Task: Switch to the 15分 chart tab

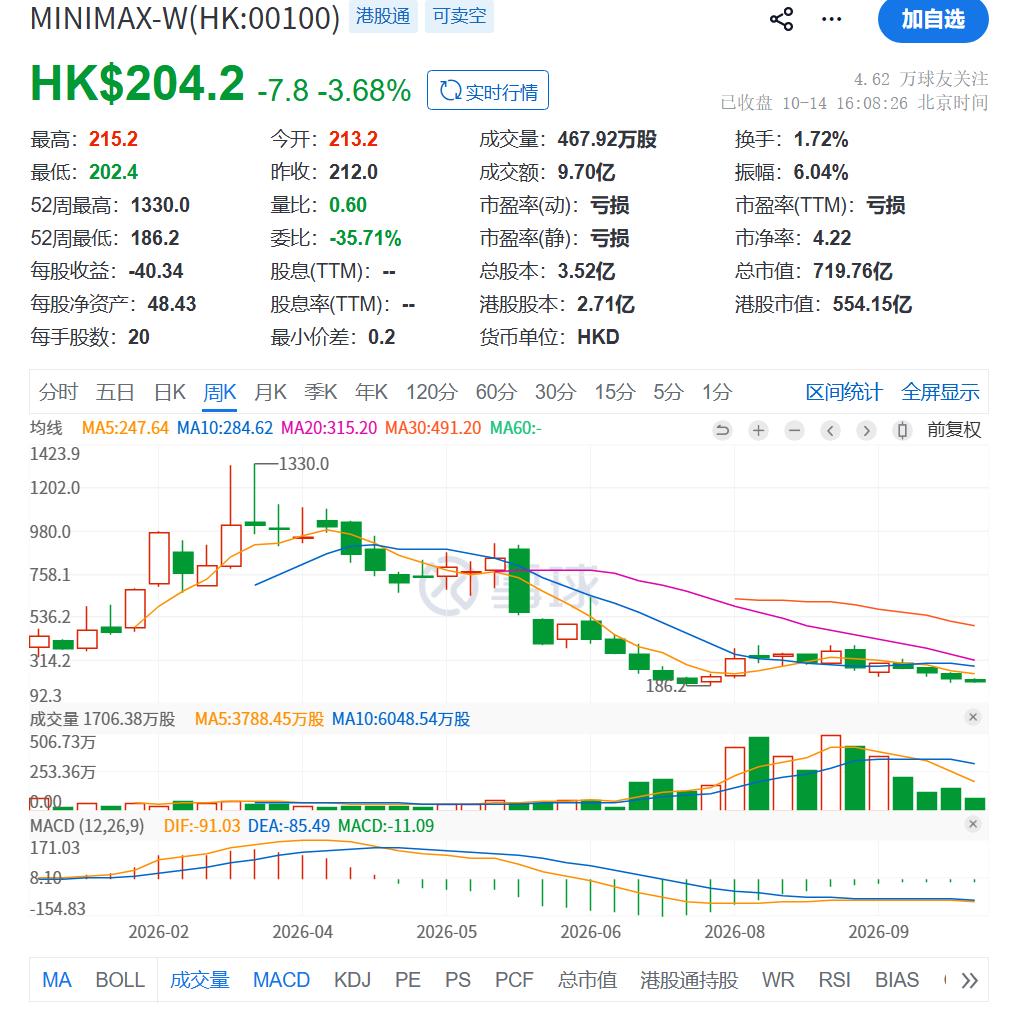Action: [615, 393]
